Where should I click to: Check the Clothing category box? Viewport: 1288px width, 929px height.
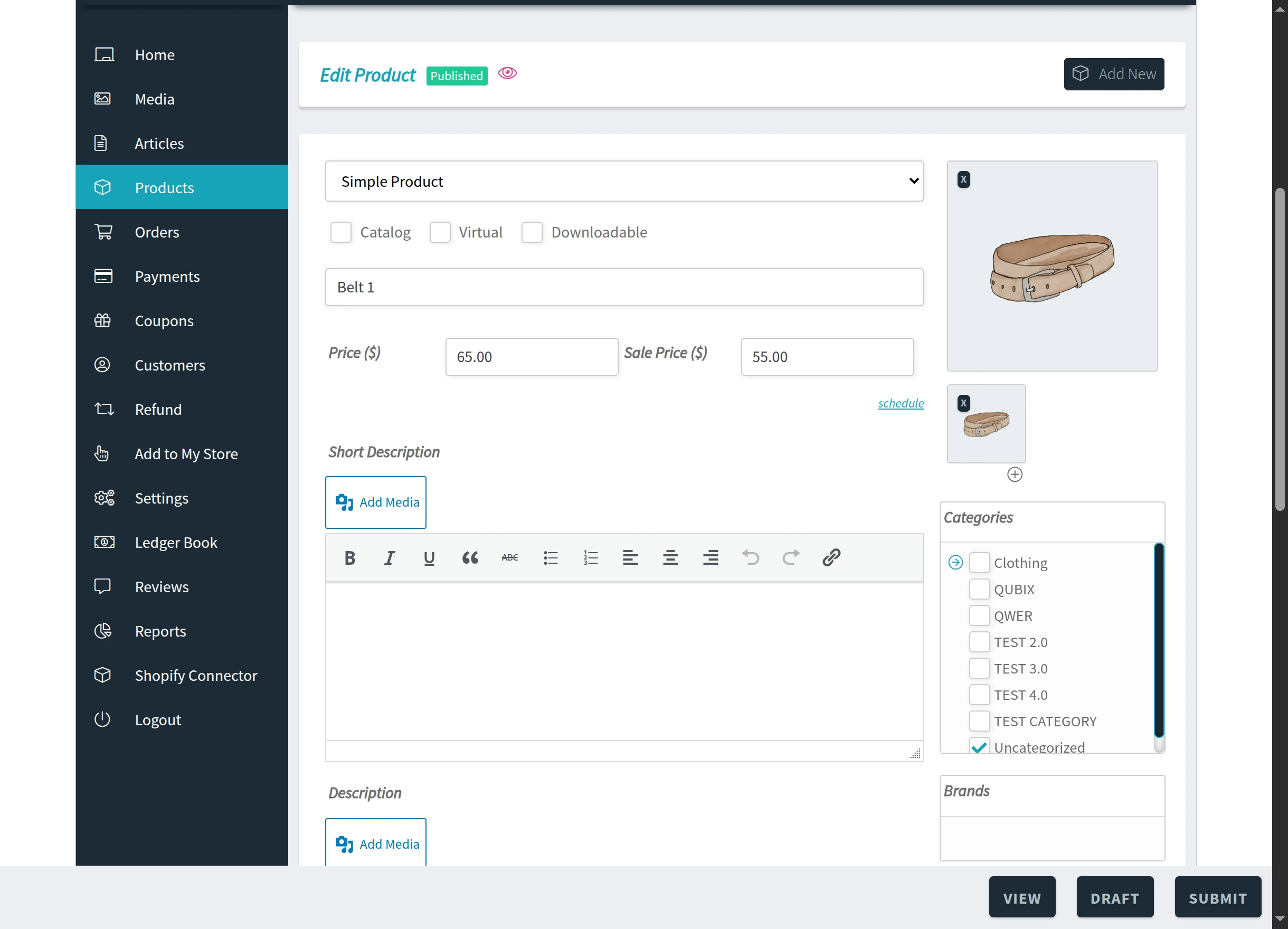(979, 563)
